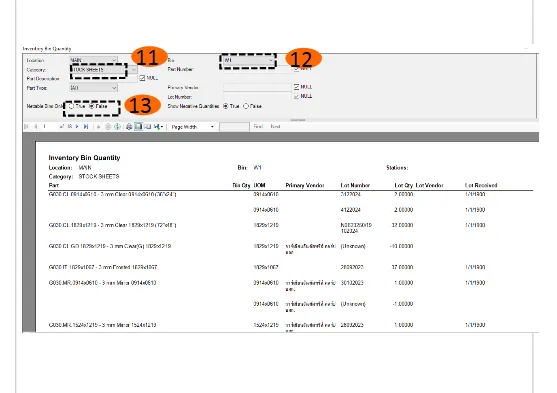
Task: Open the Page Width zoom dropdown
Action: coord(193,127)
